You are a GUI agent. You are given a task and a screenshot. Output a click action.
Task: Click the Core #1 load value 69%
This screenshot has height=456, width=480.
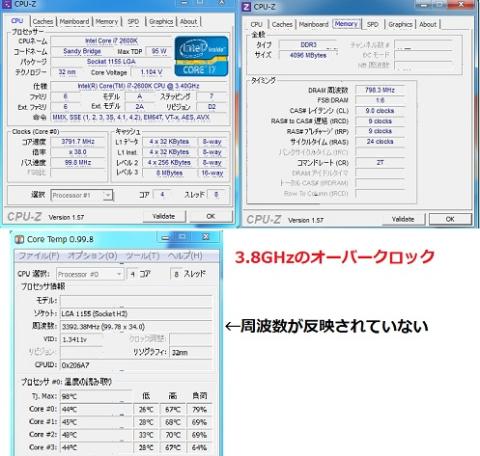[199, 422]
